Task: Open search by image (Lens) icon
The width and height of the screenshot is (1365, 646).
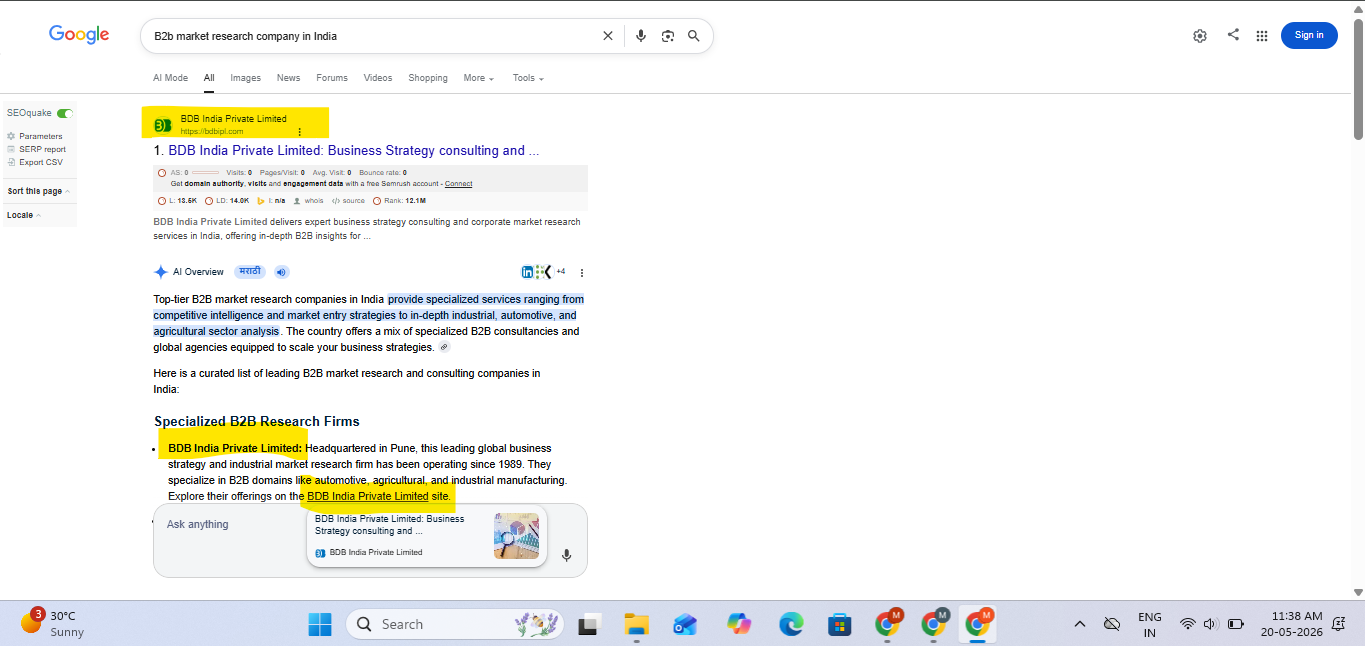Action: pos(668,36)
